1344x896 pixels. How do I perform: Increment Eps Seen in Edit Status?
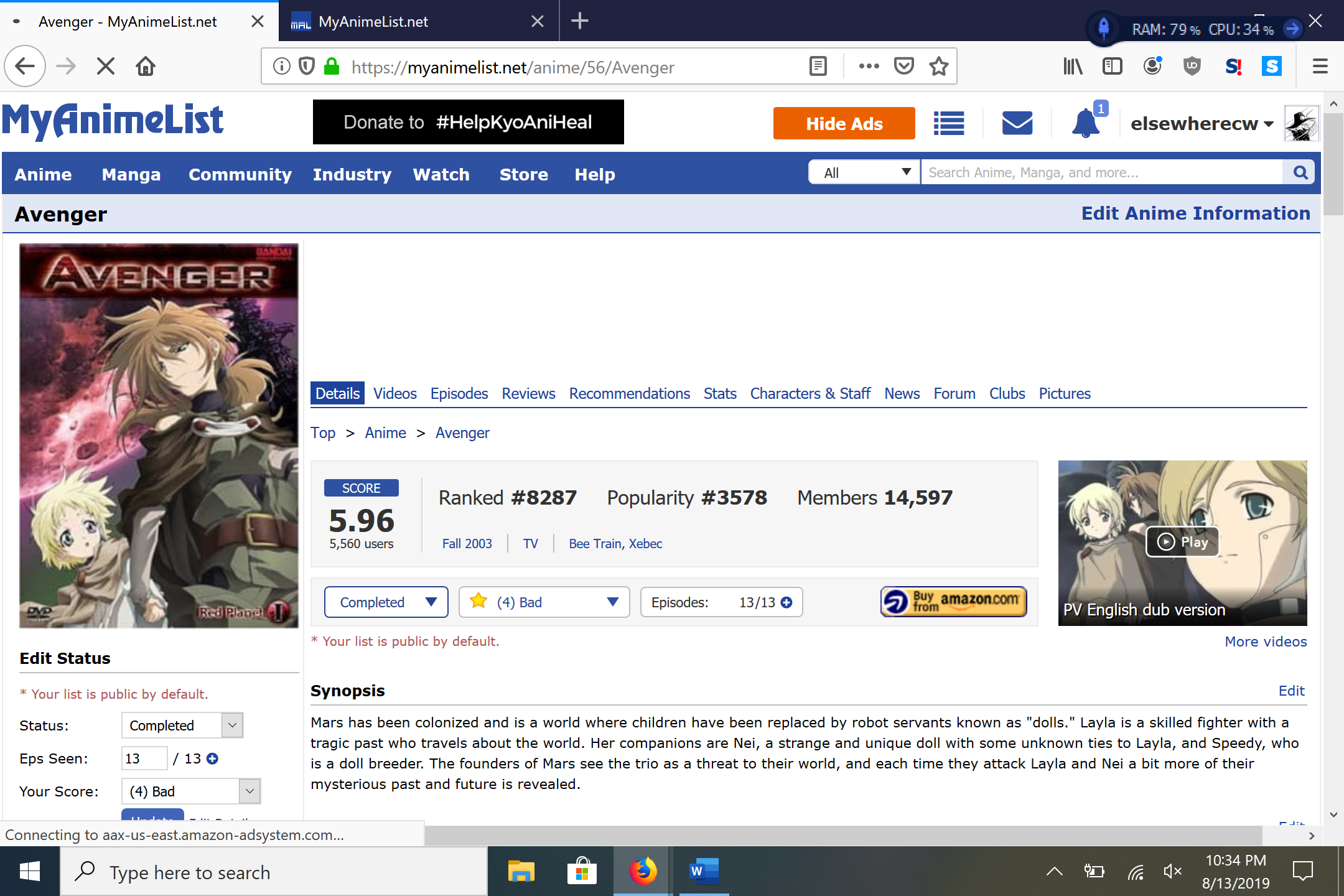(212, 758)
